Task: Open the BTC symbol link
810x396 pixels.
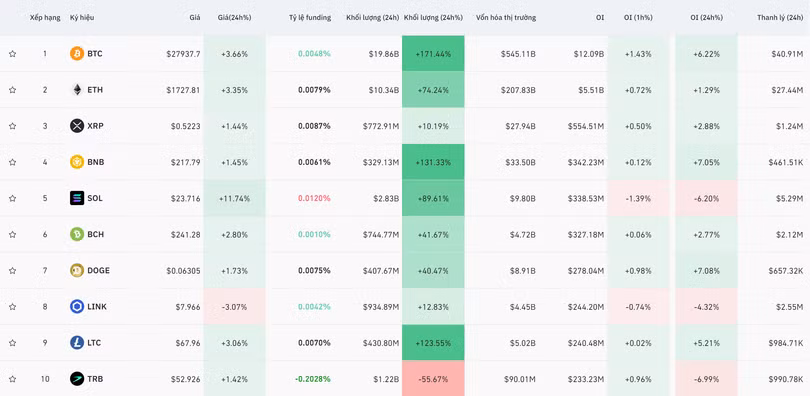Action: coord(95,54)
